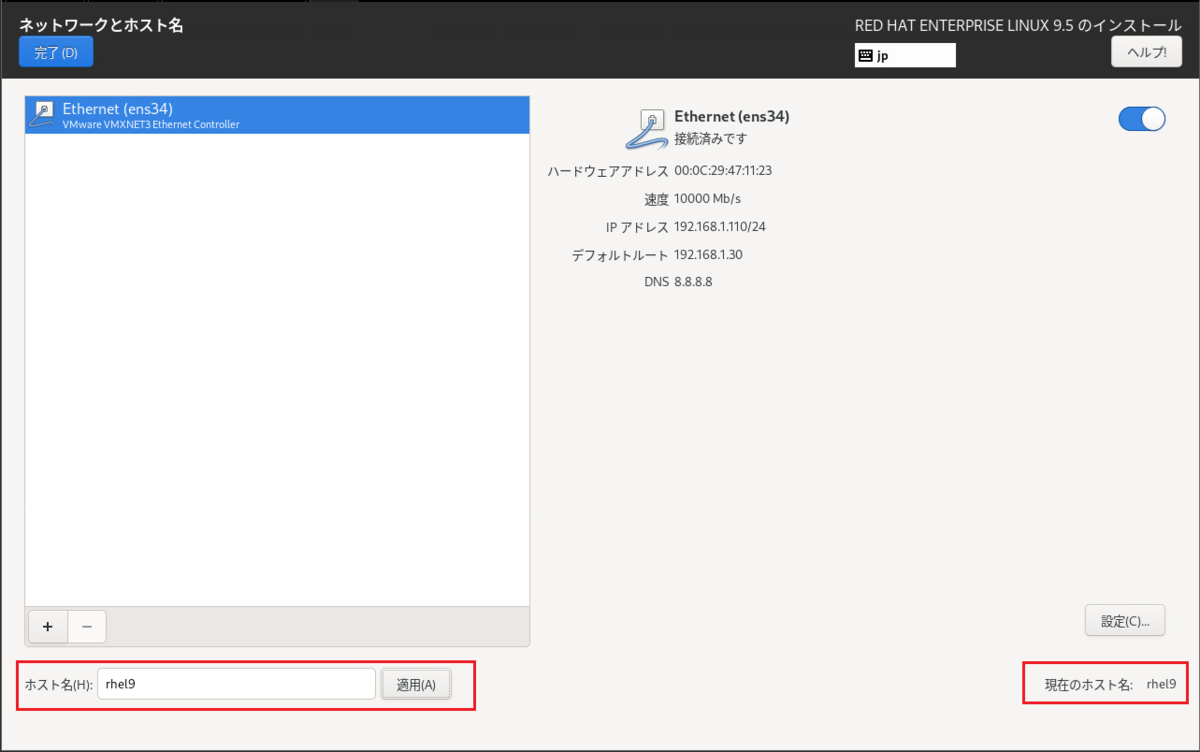Image resolution: width=1200 pixels, height=752 pixels.
Task: Click the ホスト名 input field containing rhel9
Action: [236, 685]
